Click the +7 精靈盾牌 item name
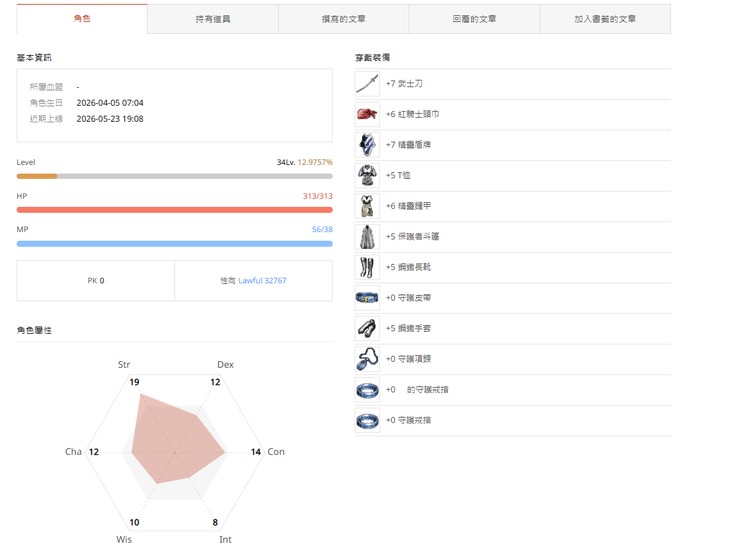 408,145
